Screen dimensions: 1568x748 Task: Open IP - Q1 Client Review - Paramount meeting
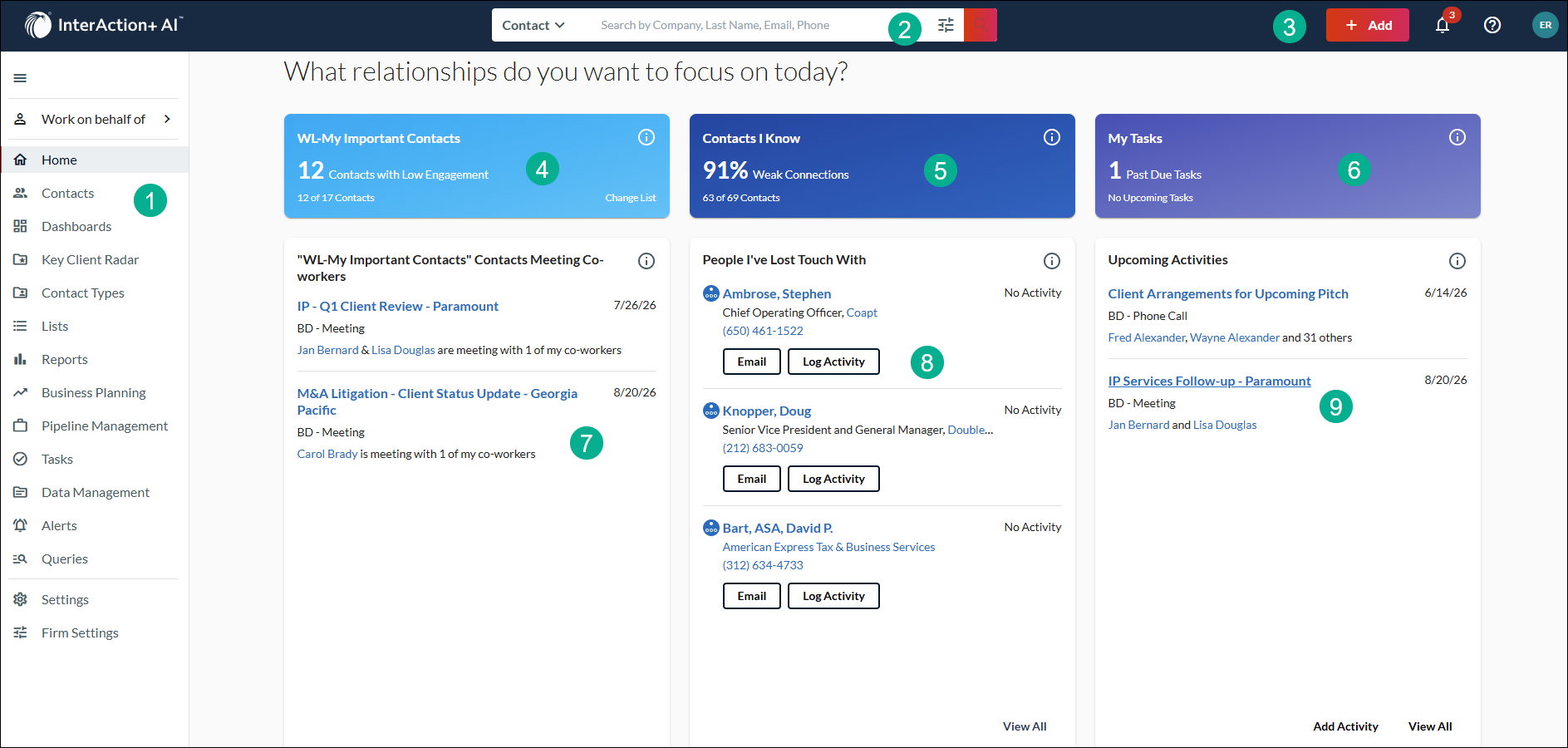pos(398,307)
